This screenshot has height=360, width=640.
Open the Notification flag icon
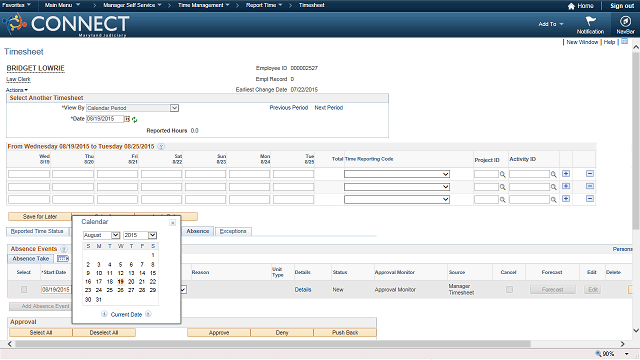pos(590,21)
